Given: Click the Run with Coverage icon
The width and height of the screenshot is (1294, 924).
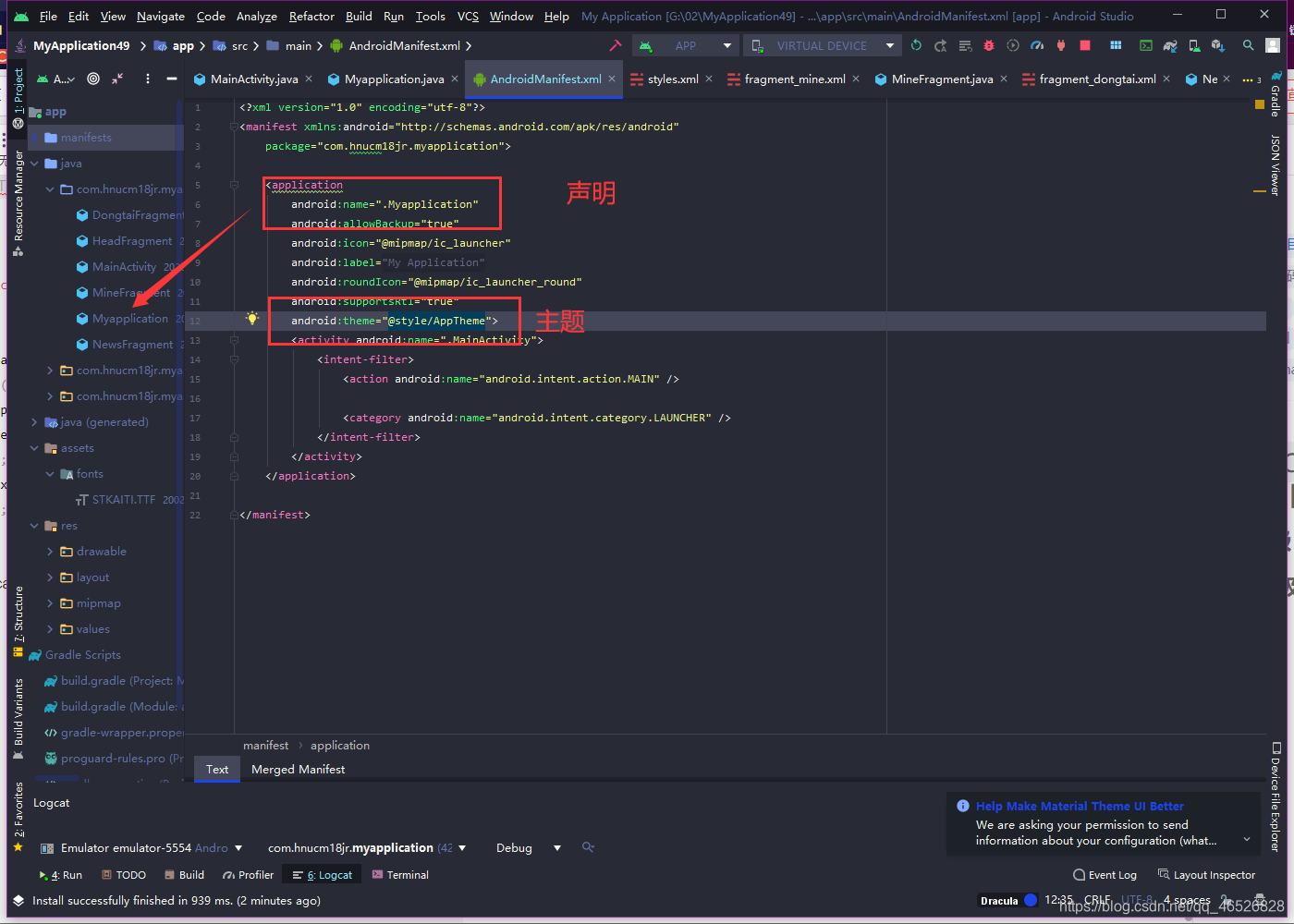Looking at the screenshot, I should (1013, 45).
